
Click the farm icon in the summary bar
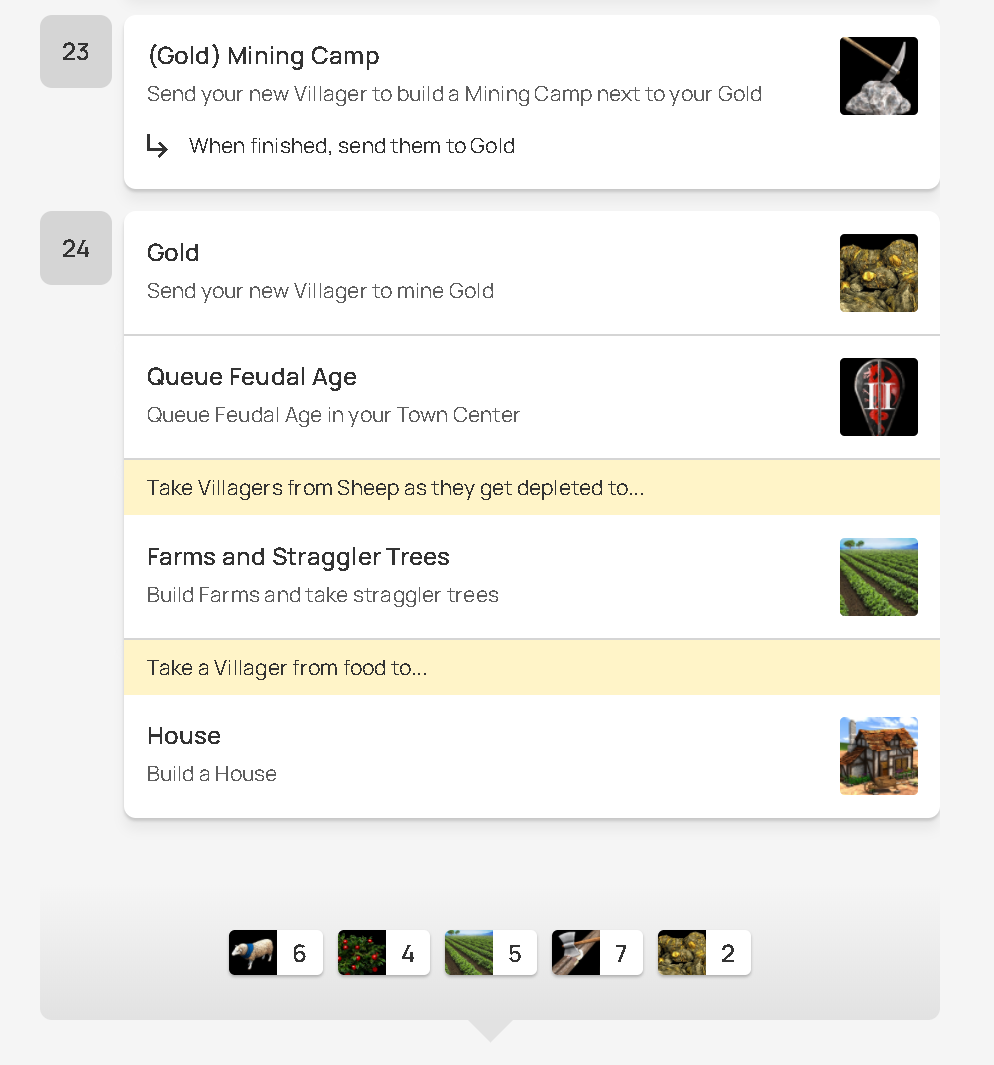(x=469, y=953)
